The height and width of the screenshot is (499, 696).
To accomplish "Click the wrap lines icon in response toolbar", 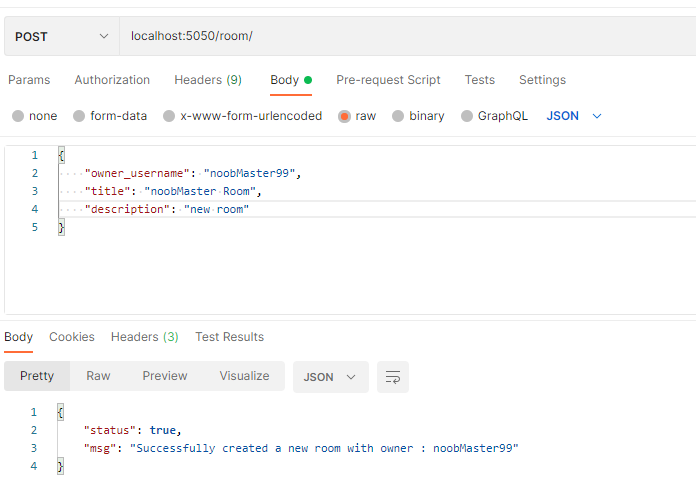I will point(393,377).
